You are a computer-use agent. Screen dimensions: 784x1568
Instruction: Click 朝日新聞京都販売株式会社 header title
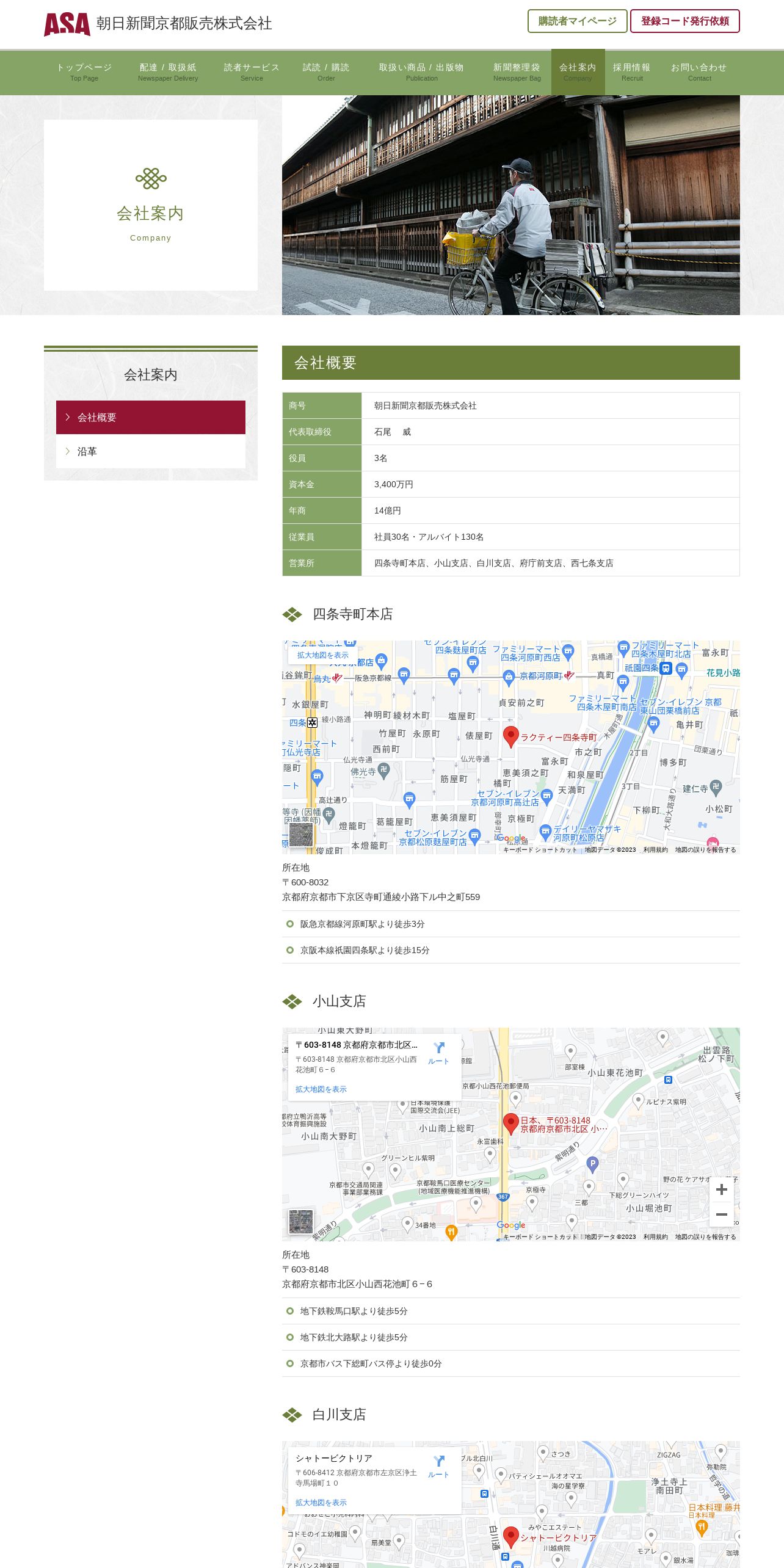tap(184, 23)
